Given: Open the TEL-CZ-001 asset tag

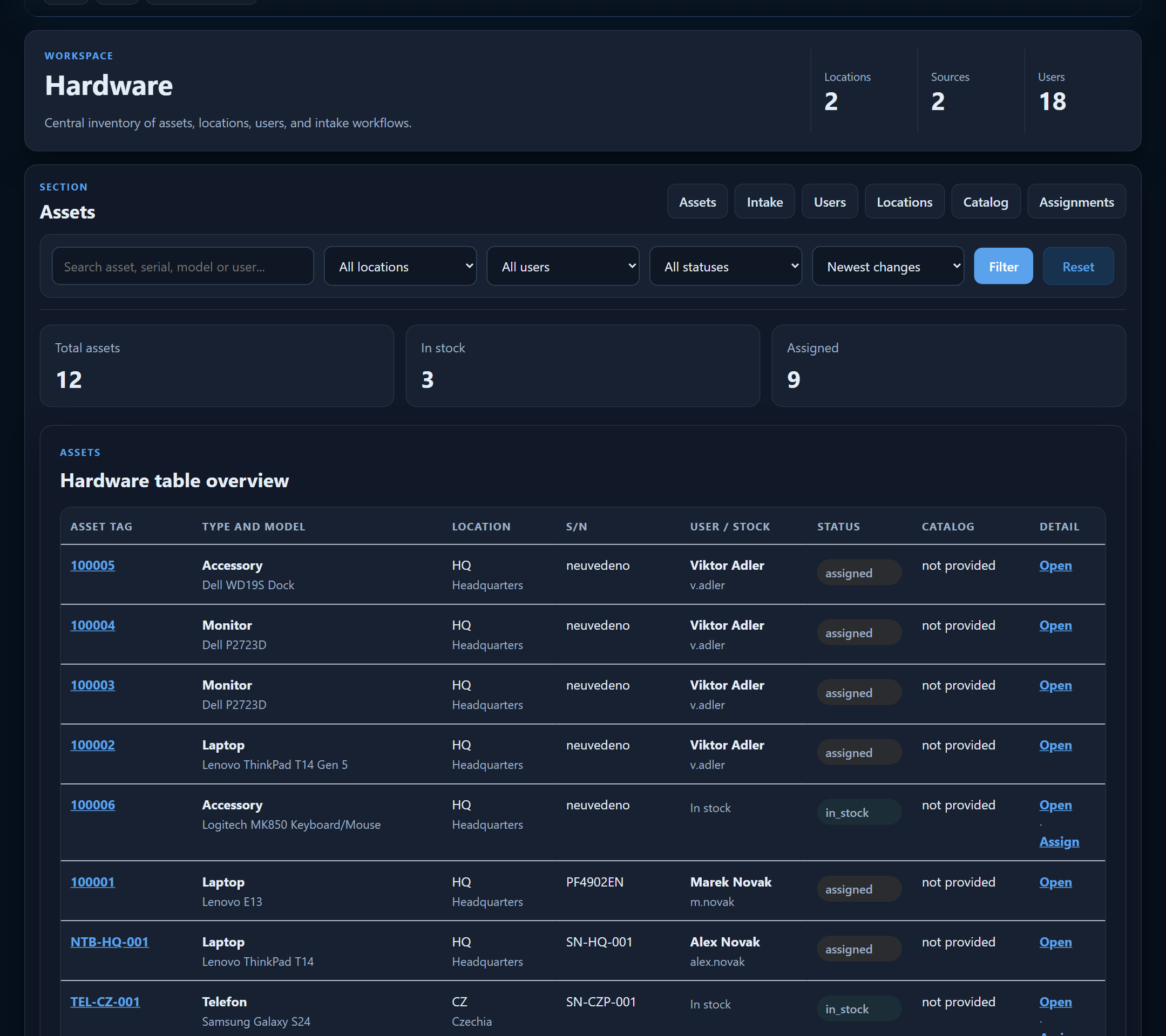Looking at the screenshot, I should [105, 1002].
